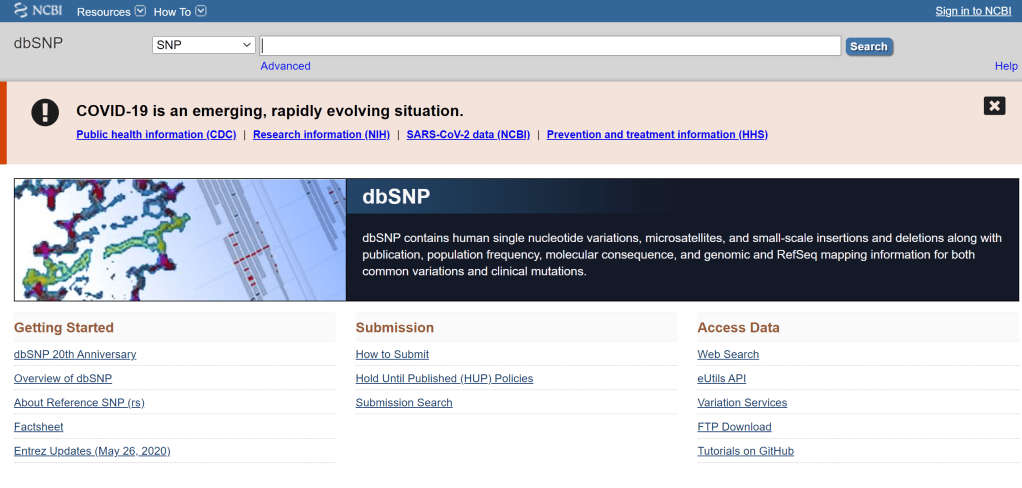The height and width of the screenshot is (488, 1022).
Task: Open the Resources dropdown menu
Action: pyautogui.click(x=111, y=12)
